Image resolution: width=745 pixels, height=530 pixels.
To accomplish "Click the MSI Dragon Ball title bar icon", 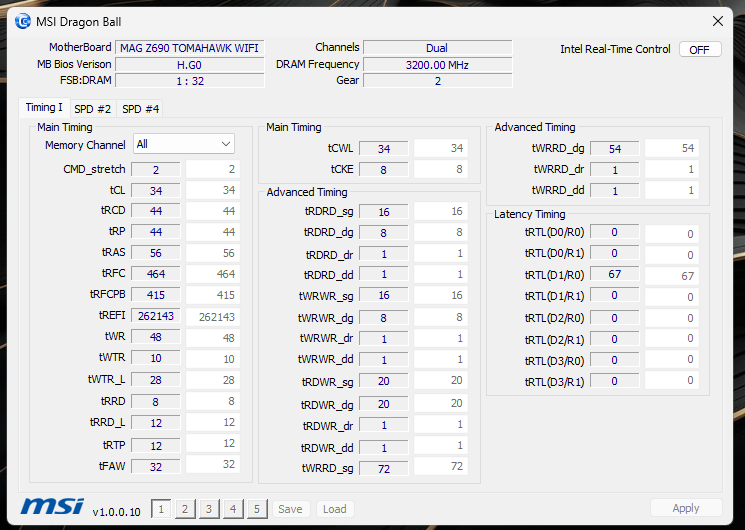I will pos(20,21).
